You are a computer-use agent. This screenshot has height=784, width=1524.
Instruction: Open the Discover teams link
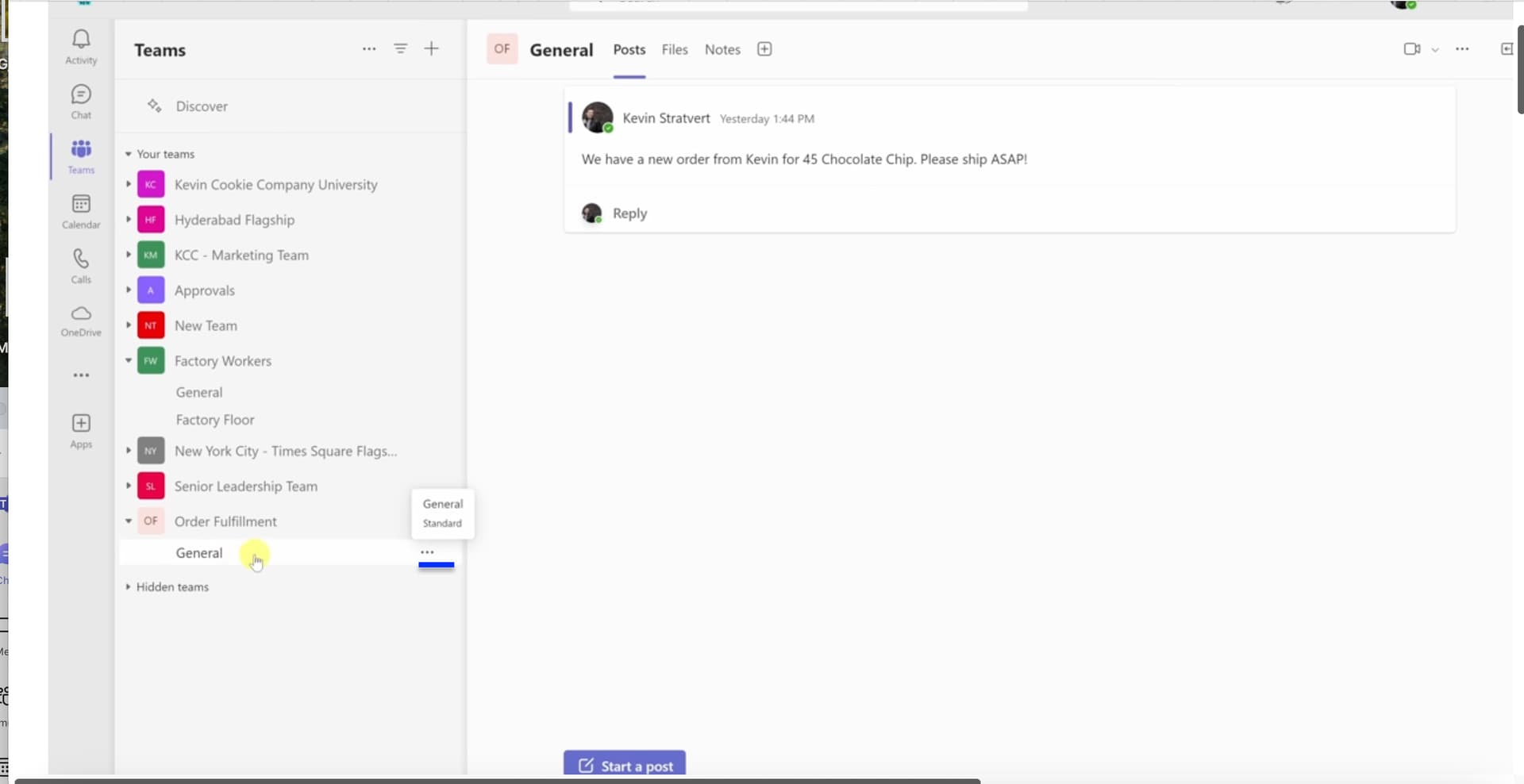tap(202, 106)
